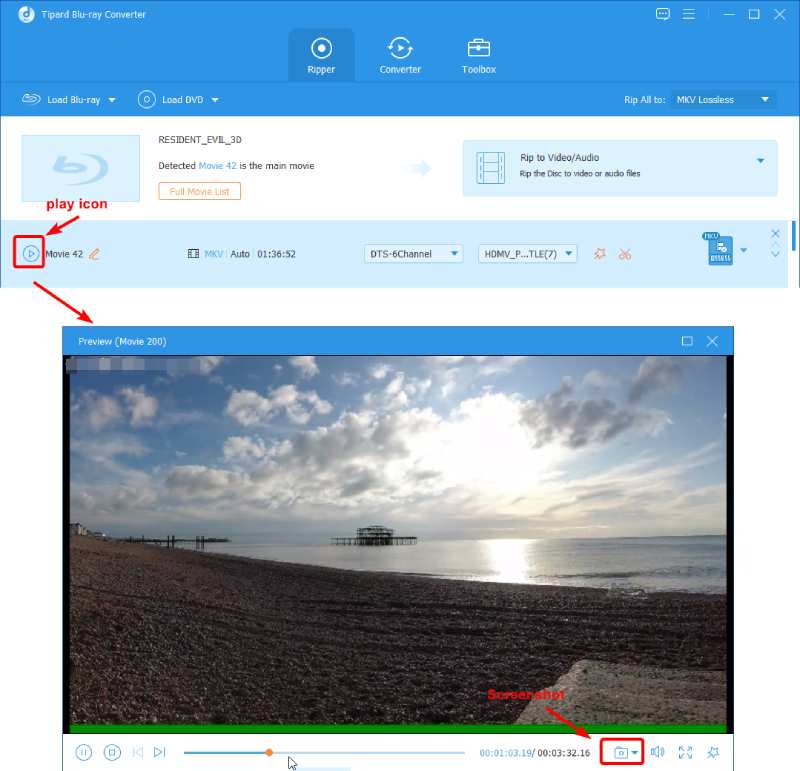Screen dimensions: 800x771
Task: Click the Tipard Blu-ray Converter logo icon
Action: pyautogui.click(x=27, y=14)
